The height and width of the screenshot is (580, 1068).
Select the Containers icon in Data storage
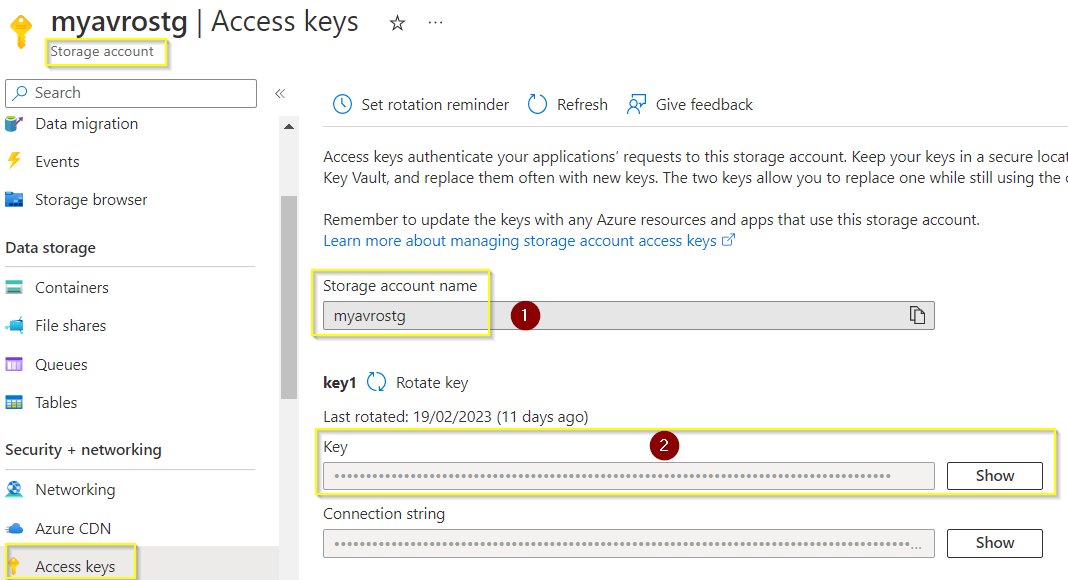click(x=14, y=288)
